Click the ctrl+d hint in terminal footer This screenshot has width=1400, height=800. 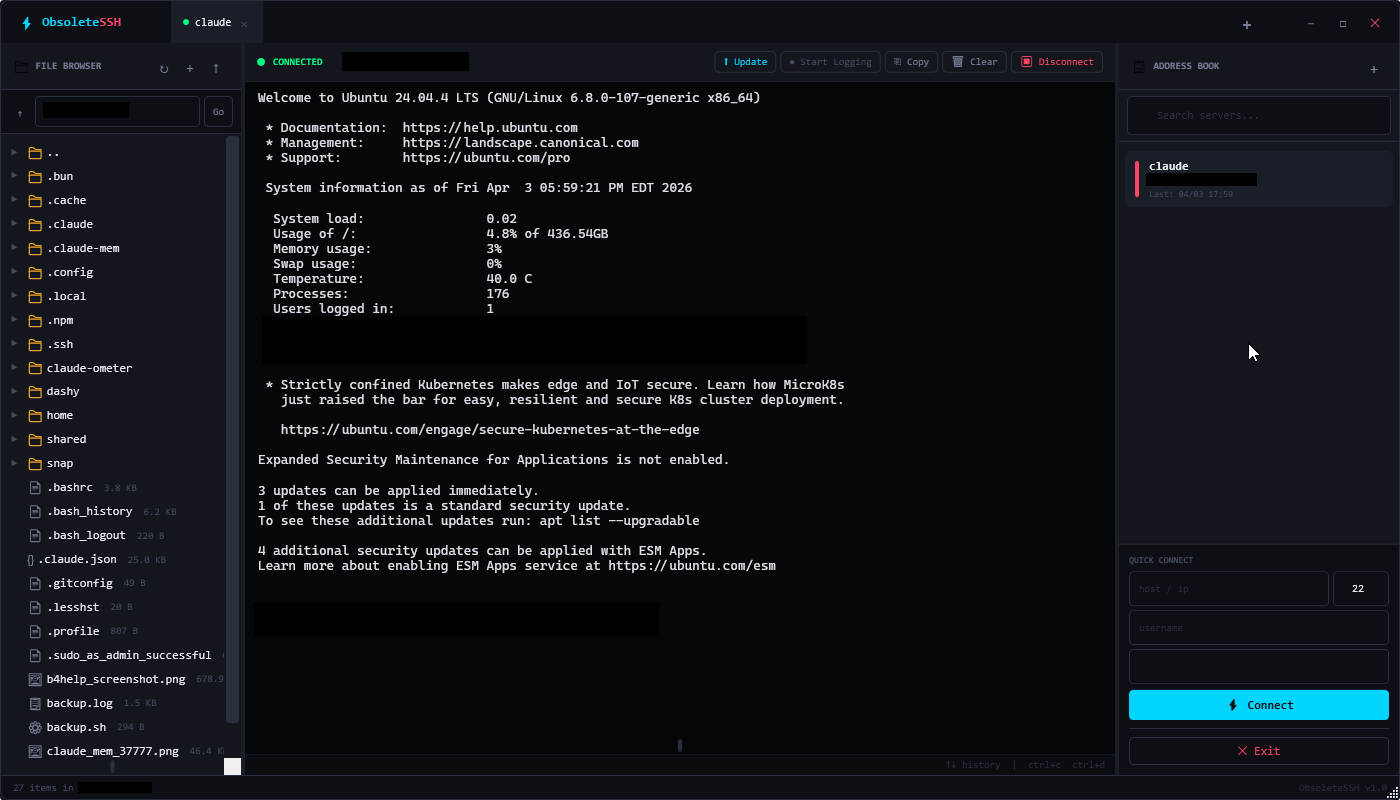click(1089, 765)
